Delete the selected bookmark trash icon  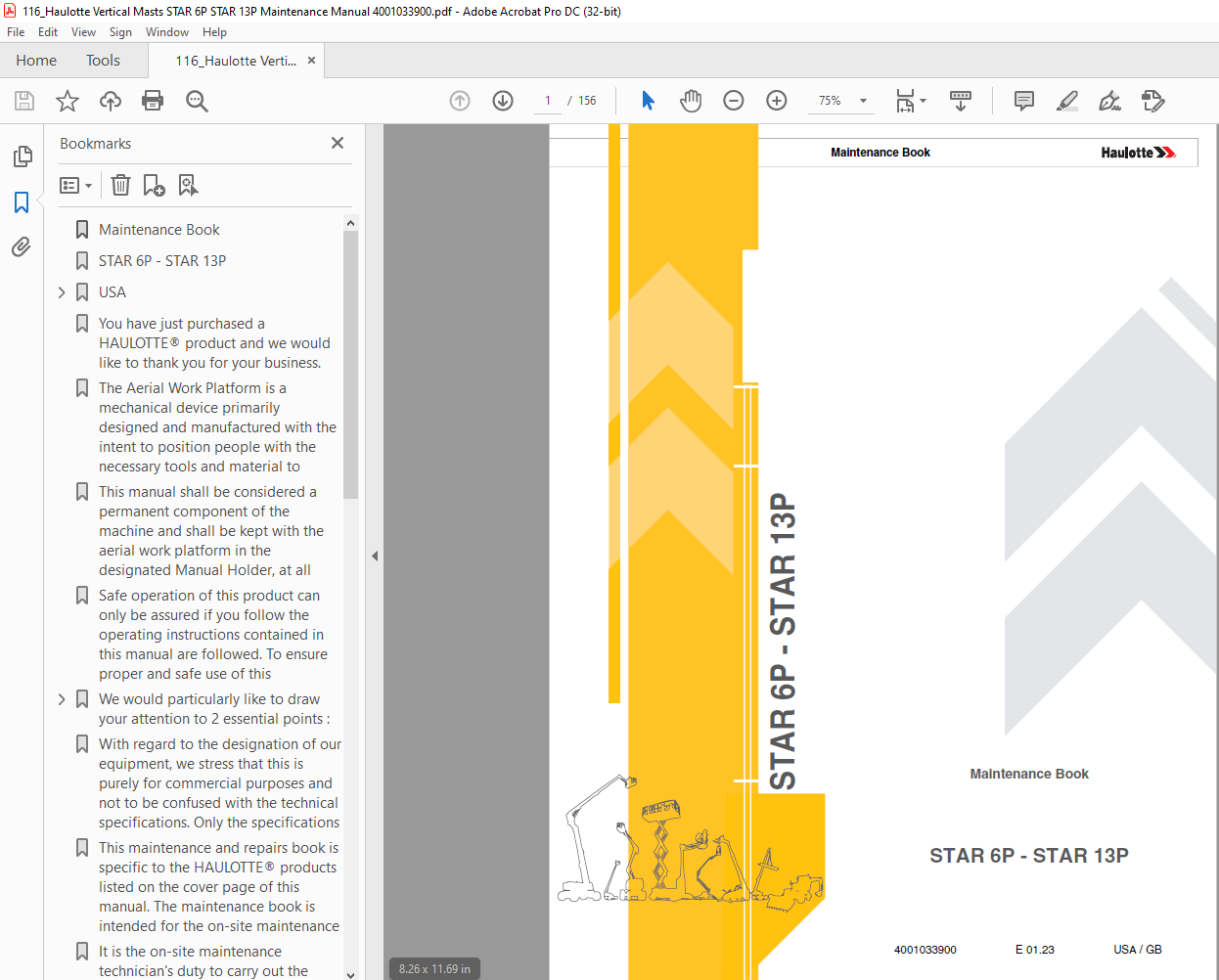pyautogui.click(x=121, y=185)
